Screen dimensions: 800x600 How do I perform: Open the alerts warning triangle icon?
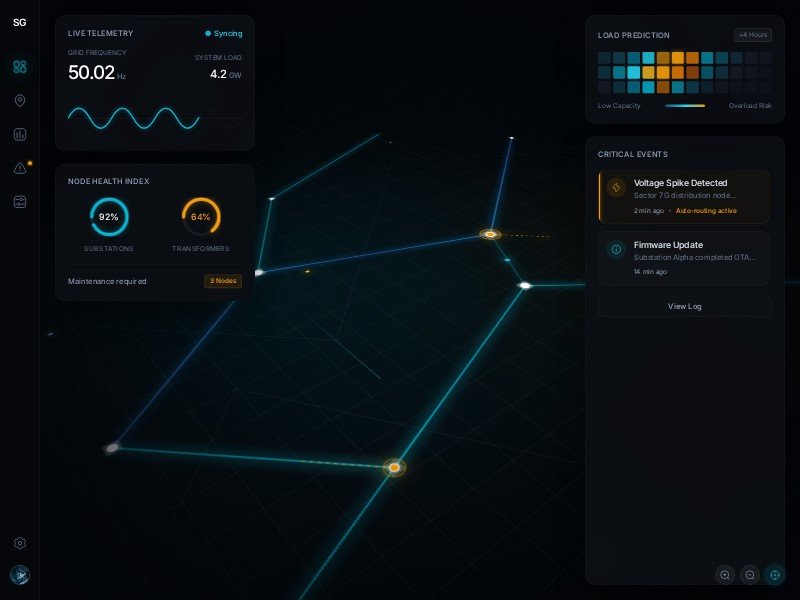pyautogui.click(x=20, y=168)
